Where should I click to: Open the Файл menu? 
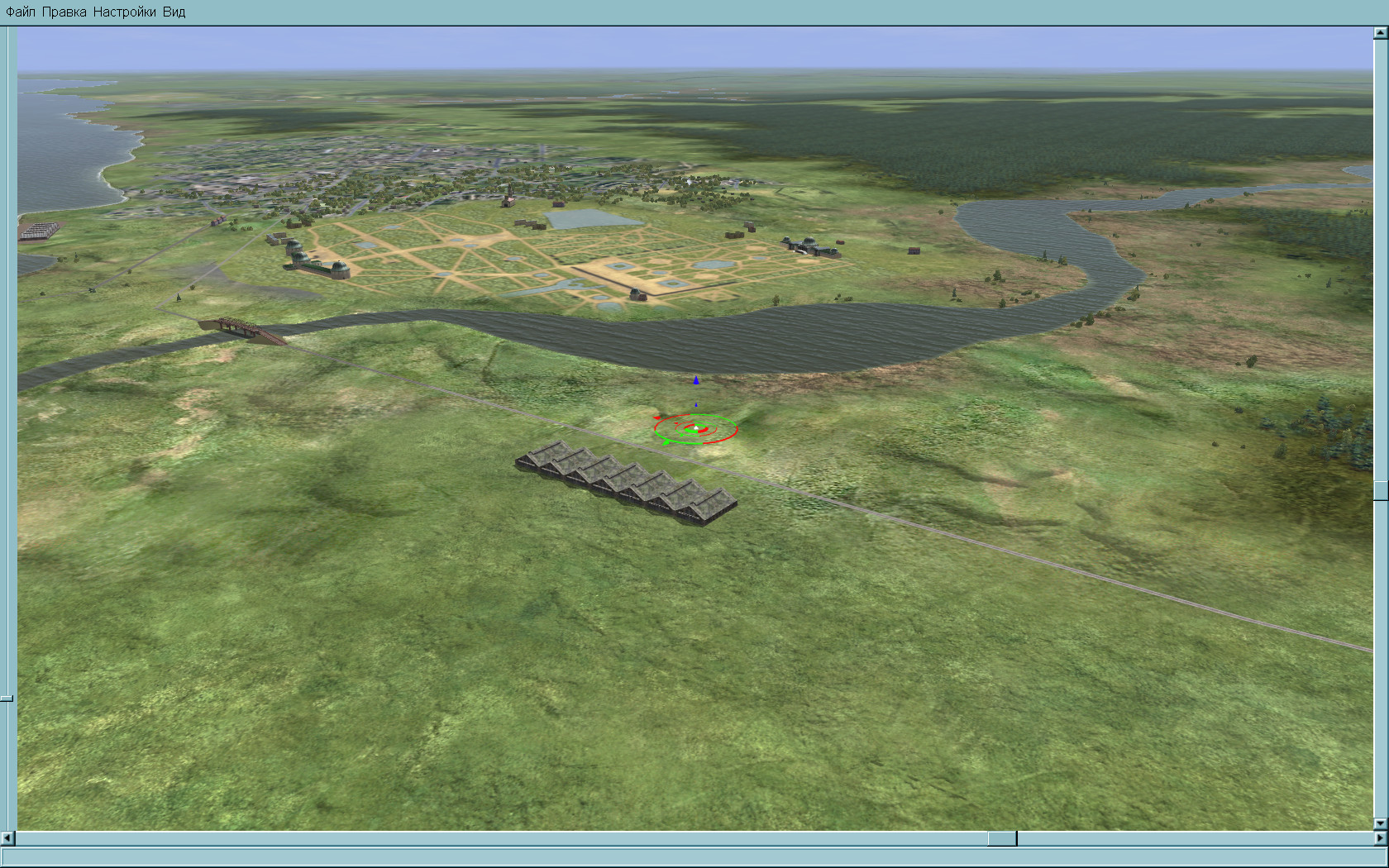(x=21, y=12)
